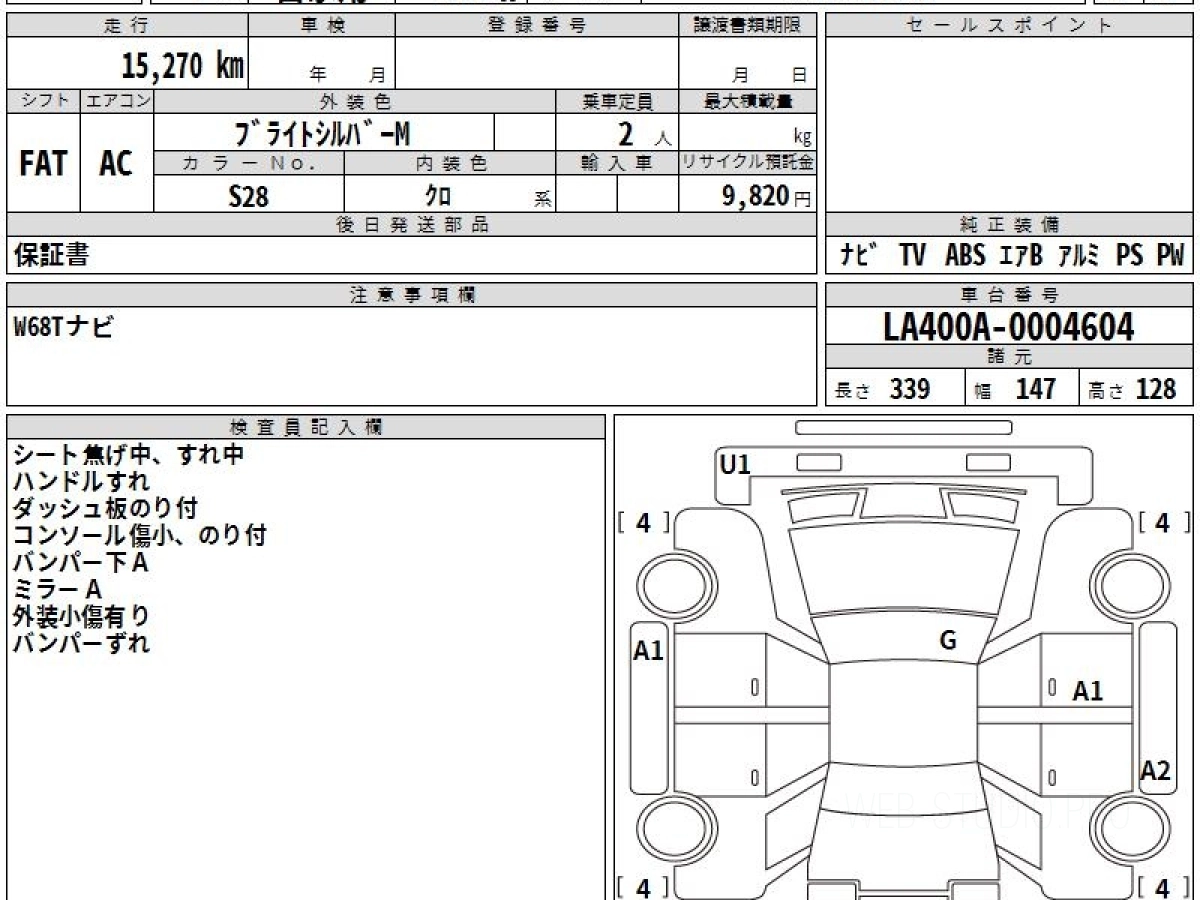
Task: Click the seating capacity value 2 人
Action: pos(643,134)
